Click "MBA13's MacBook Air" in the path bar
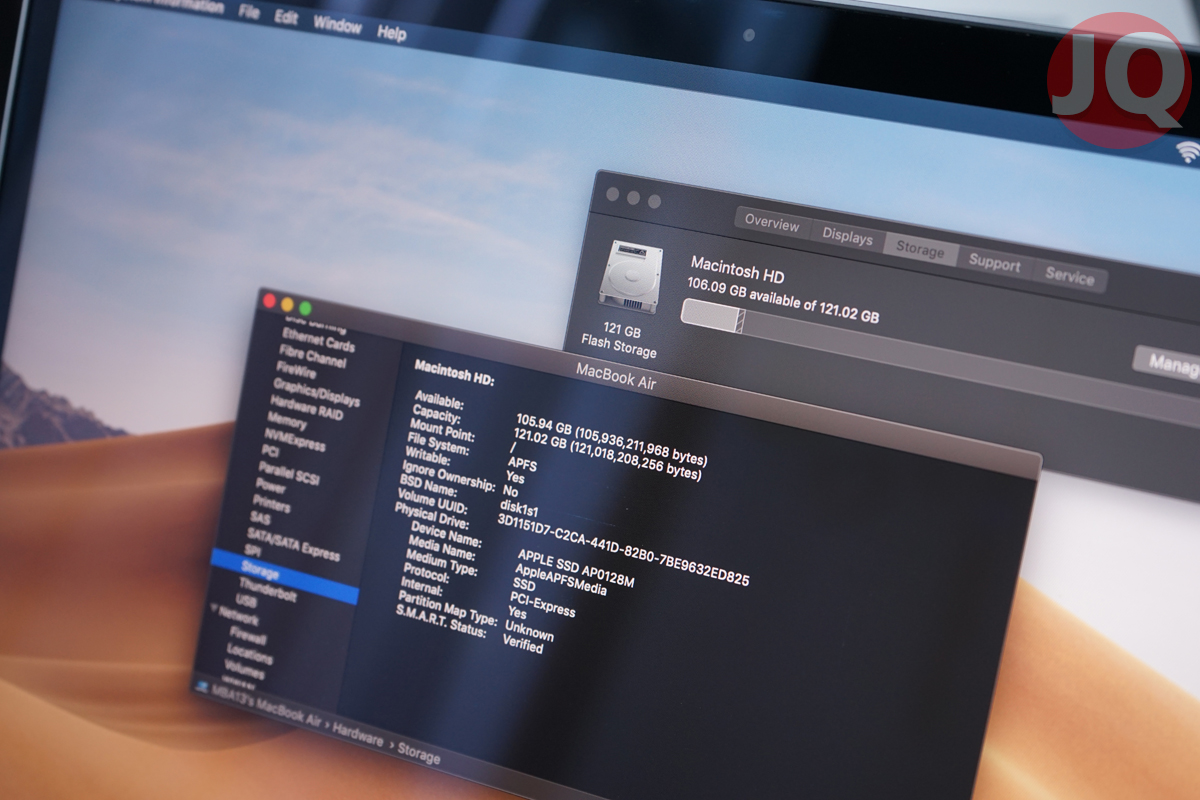Viewport: 1200px width, 800px height. pos(265,705)
